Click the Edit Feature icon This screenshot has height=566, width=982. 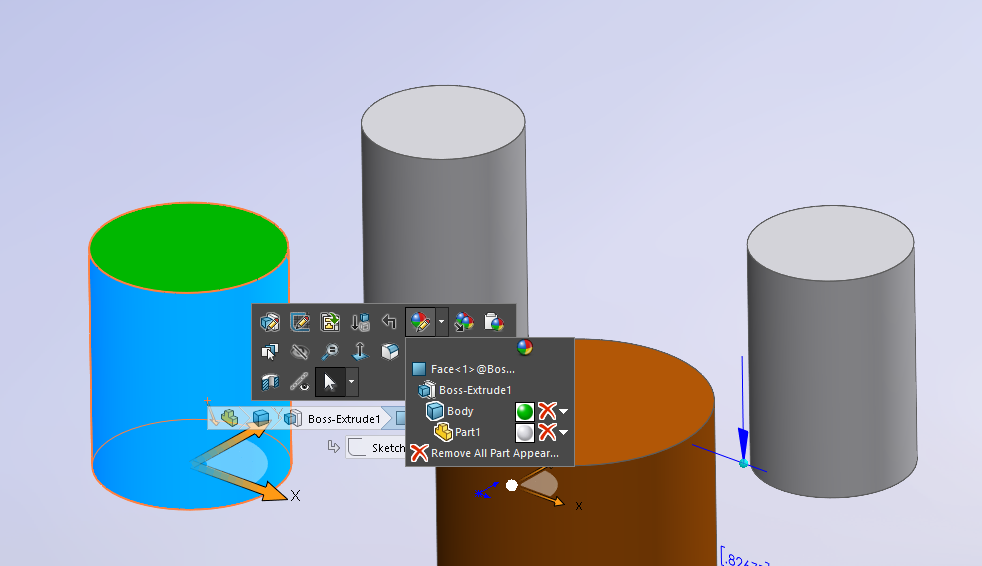coord(269,322)
